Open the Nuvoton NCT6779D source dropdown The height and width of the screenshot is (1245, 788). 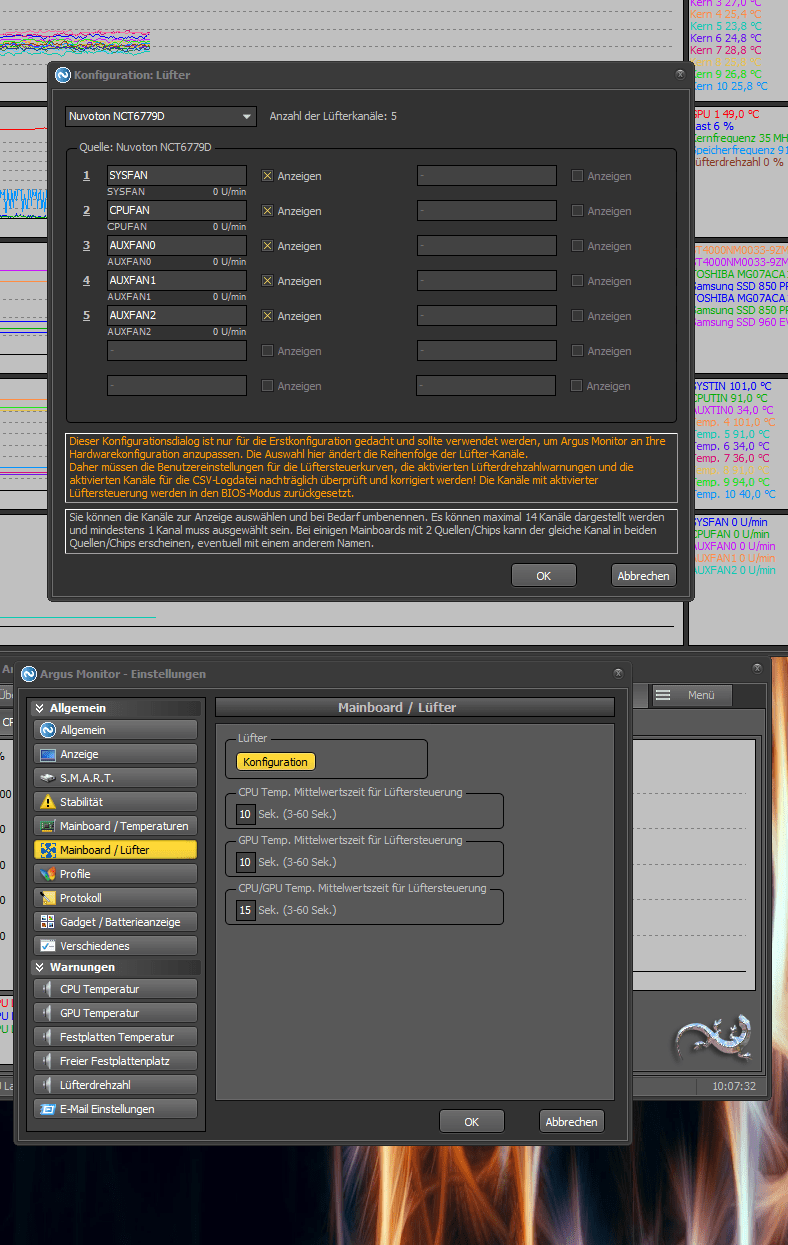tap(161, 117)
